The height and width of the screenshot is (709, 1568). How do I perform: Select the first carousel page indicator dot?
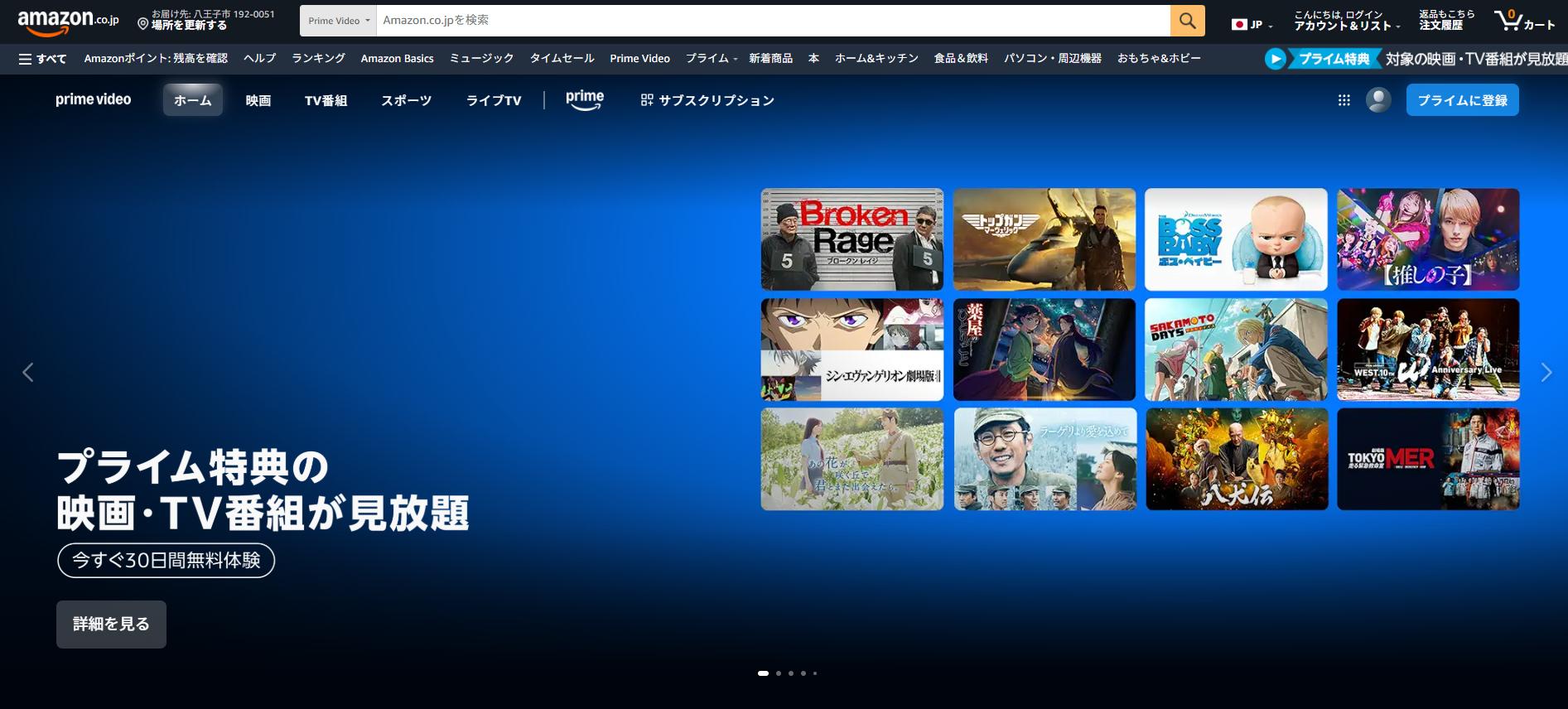pos(763,673)
